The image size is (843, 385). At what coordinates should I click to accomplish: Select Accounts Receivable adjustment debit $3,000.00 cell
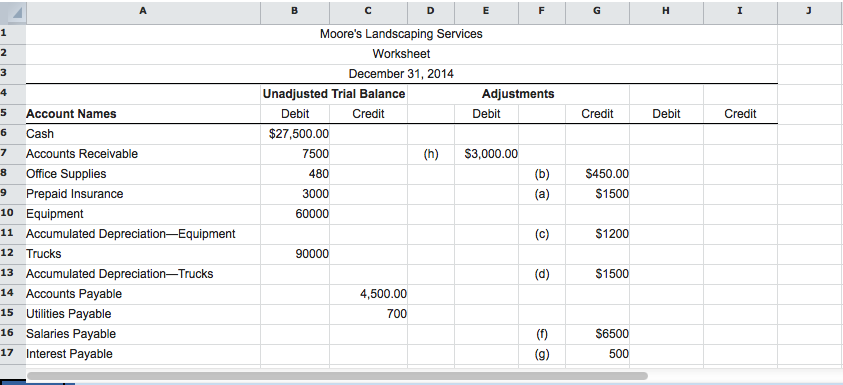click(487, 154)
